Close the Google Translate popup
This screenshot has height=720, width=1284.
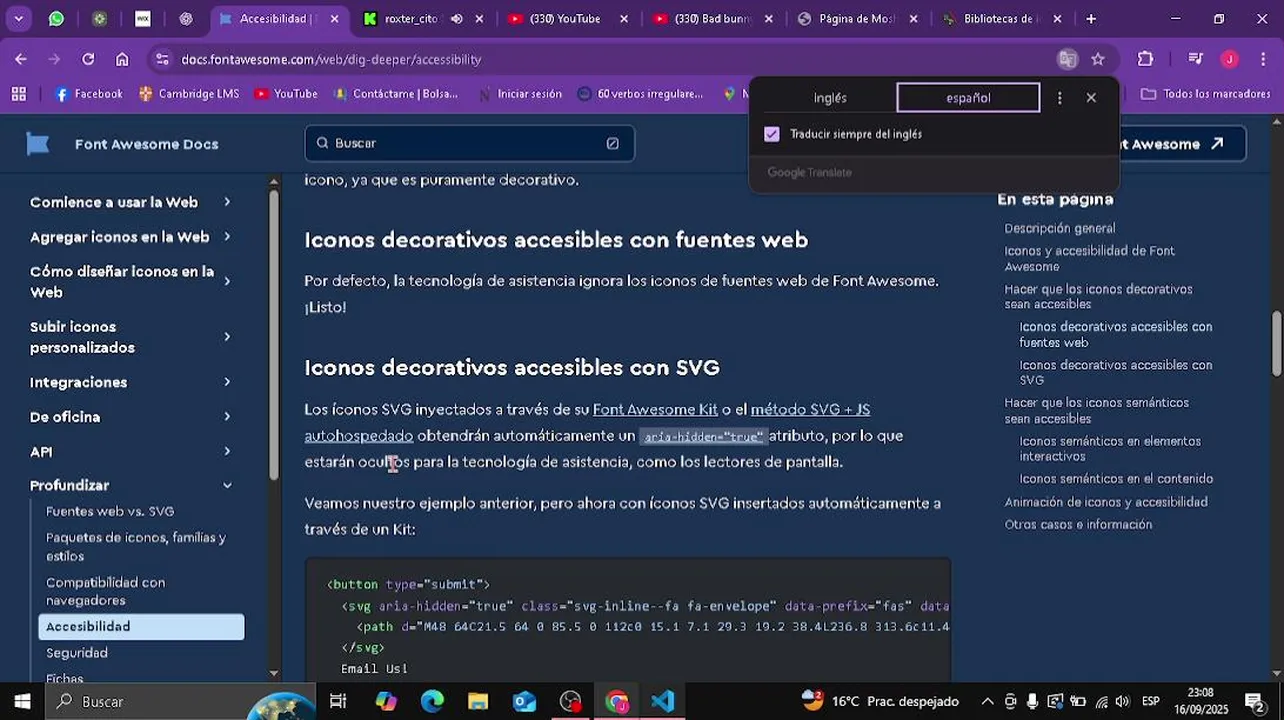click(1091, 98)
